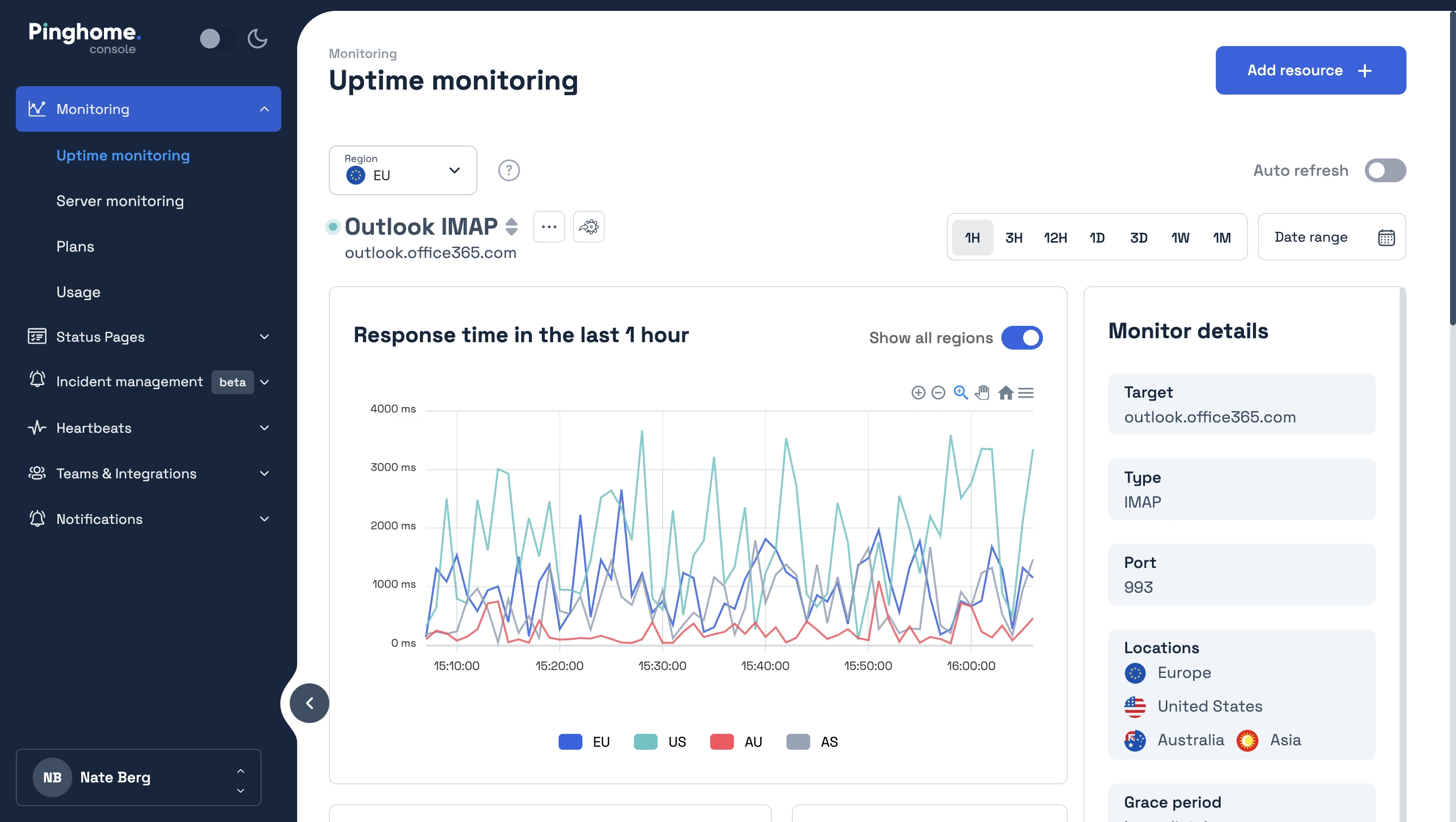This screenshot has width=1456, height=822.
Task: Click the help question mark near the Region selector
Action: point(508,170)
